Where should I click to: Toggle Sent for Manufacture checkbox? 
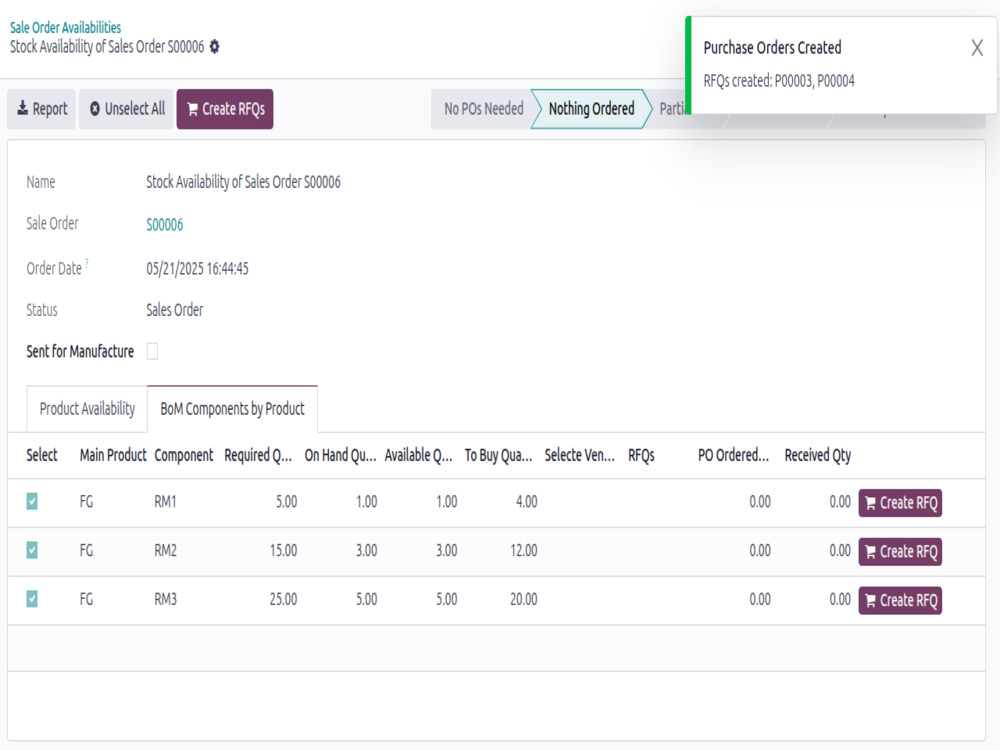coord(152,351)
